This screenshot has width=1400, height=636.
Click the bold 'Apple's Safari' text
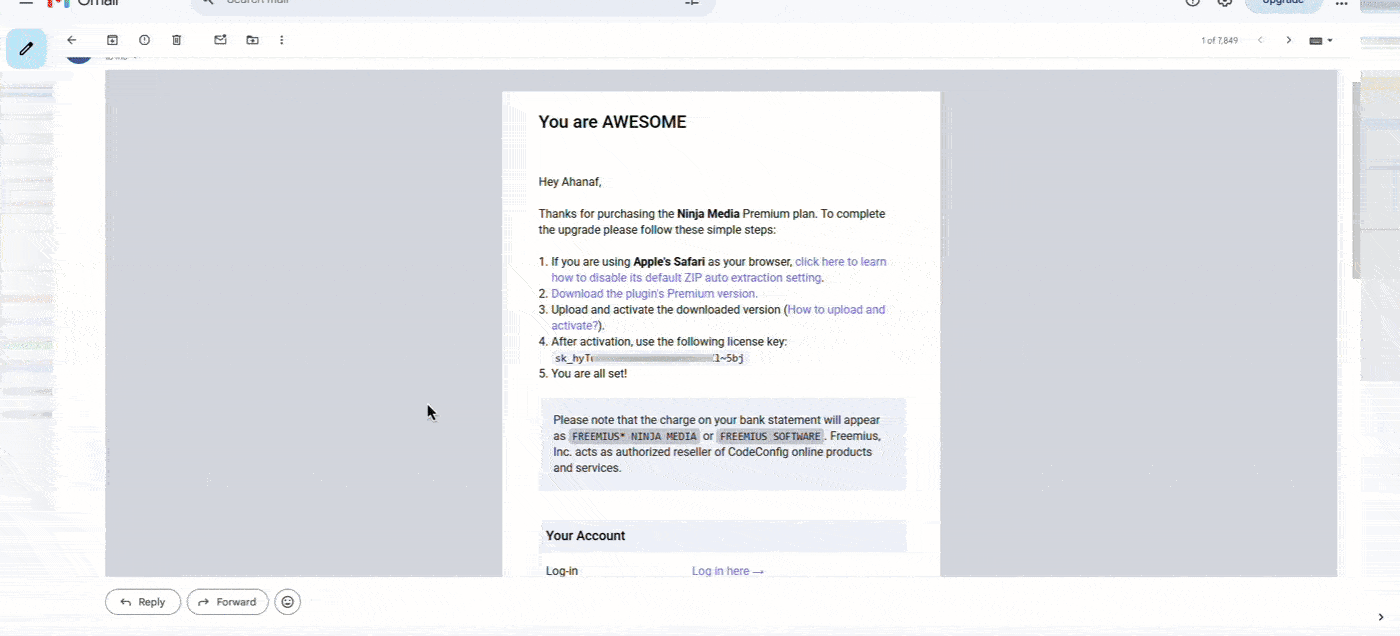(669, 262)
